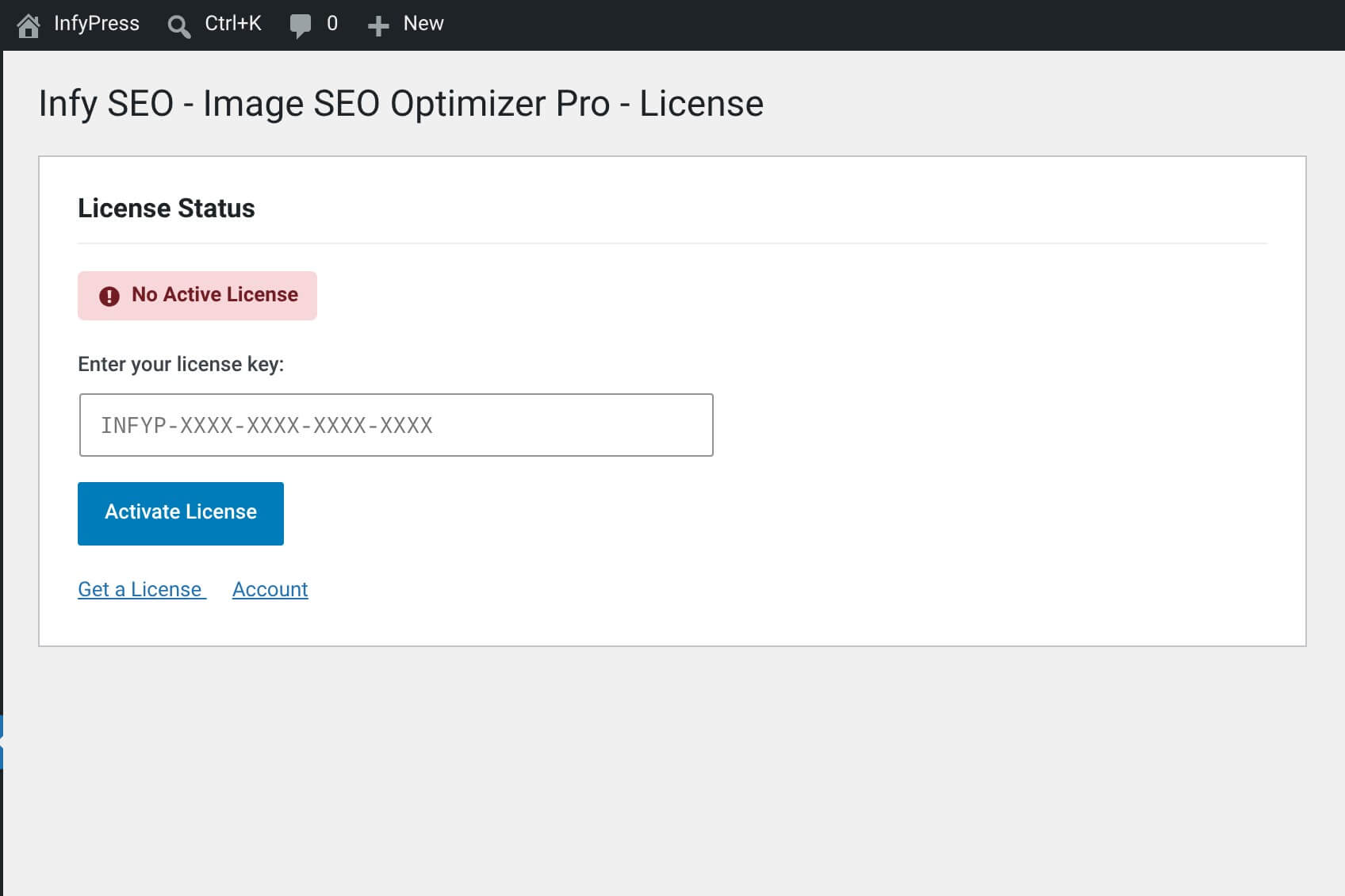Click the Enter your license key label
Screen dimensions: 1345x896
(181, 364)
